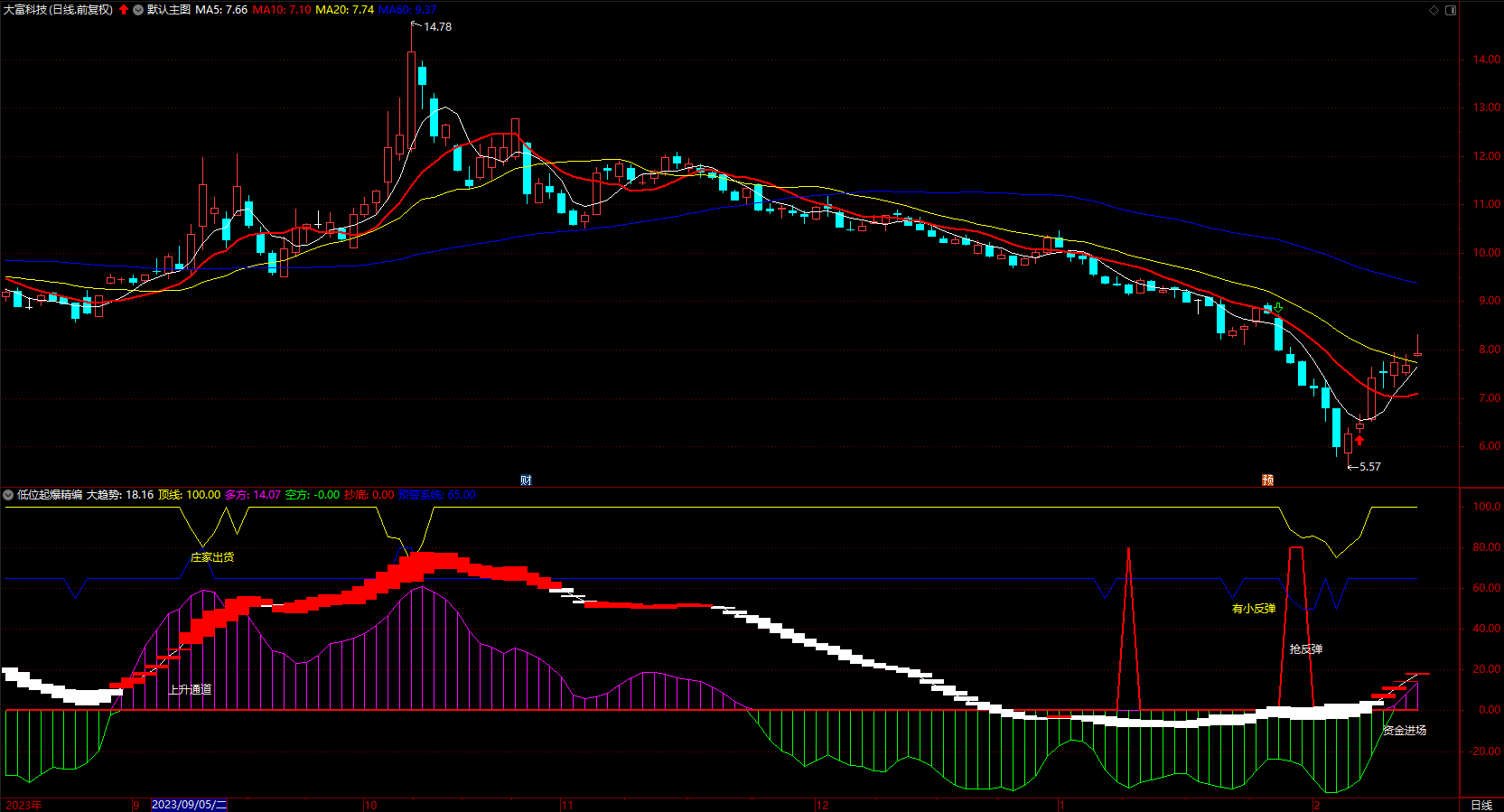
Task: Click the red buy arrow near 5.57 low
Action: click(x=1359, y=441)
